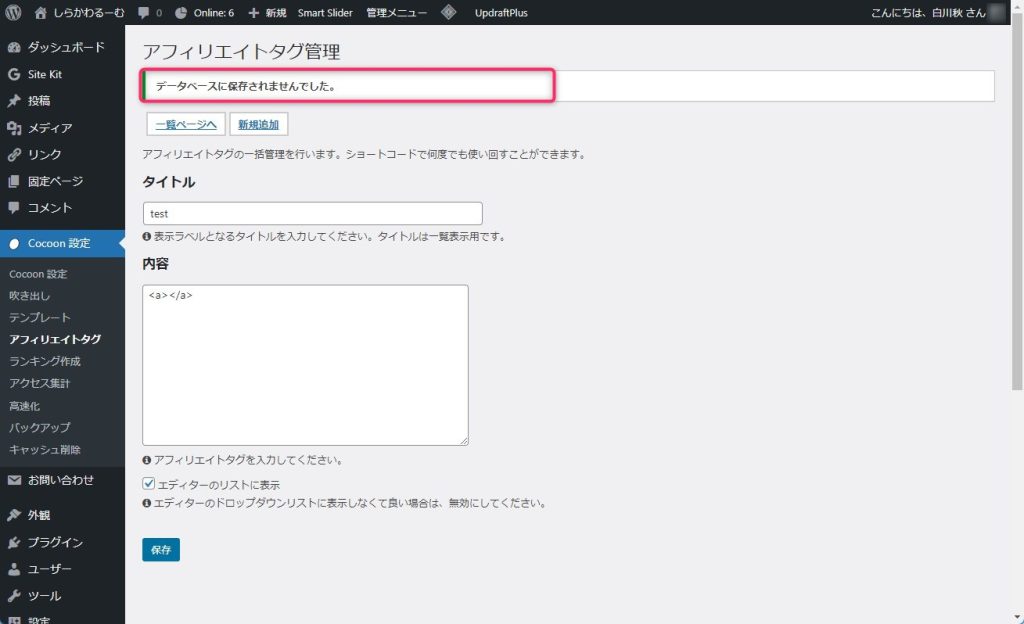Expand the 新規 menu in admin bar
The image size is (1024, 624).
pos(268,13)
